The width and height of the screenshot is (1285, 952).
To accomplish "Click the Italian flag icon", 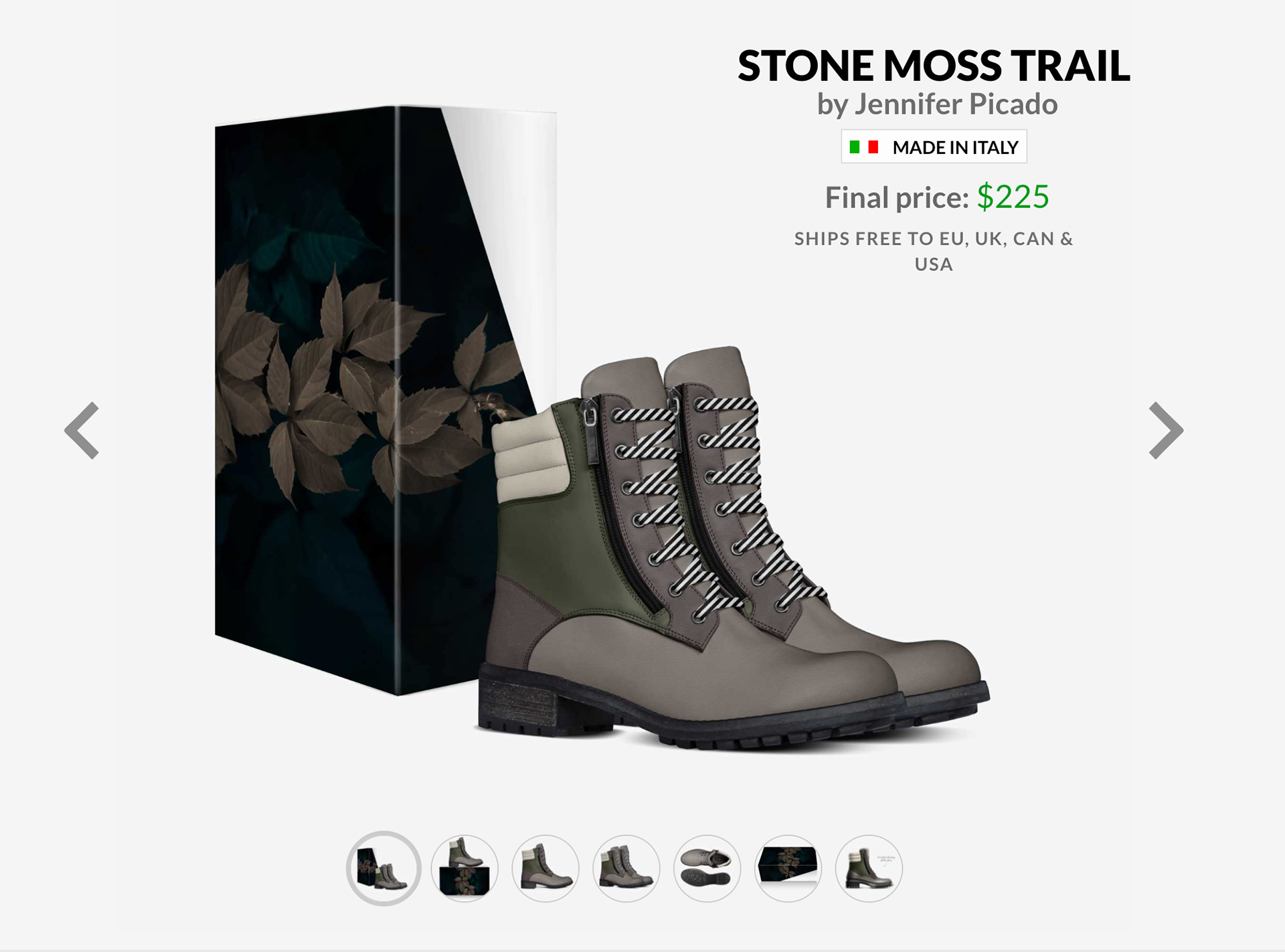I will [x=863, y=147].
